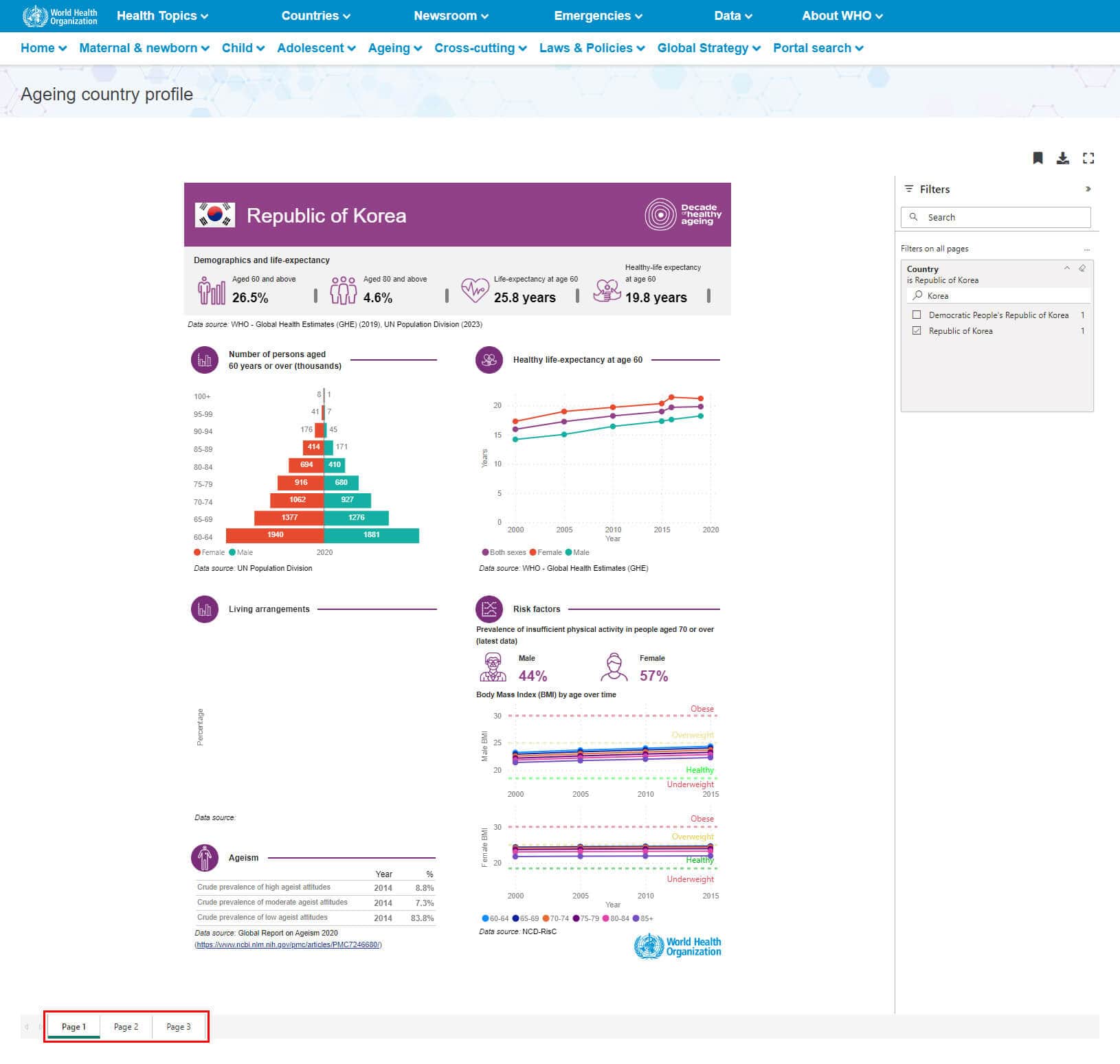Click the bookmark icon above the filters
Viewport: 1120px width, 1064px height.
point(1038,158)
